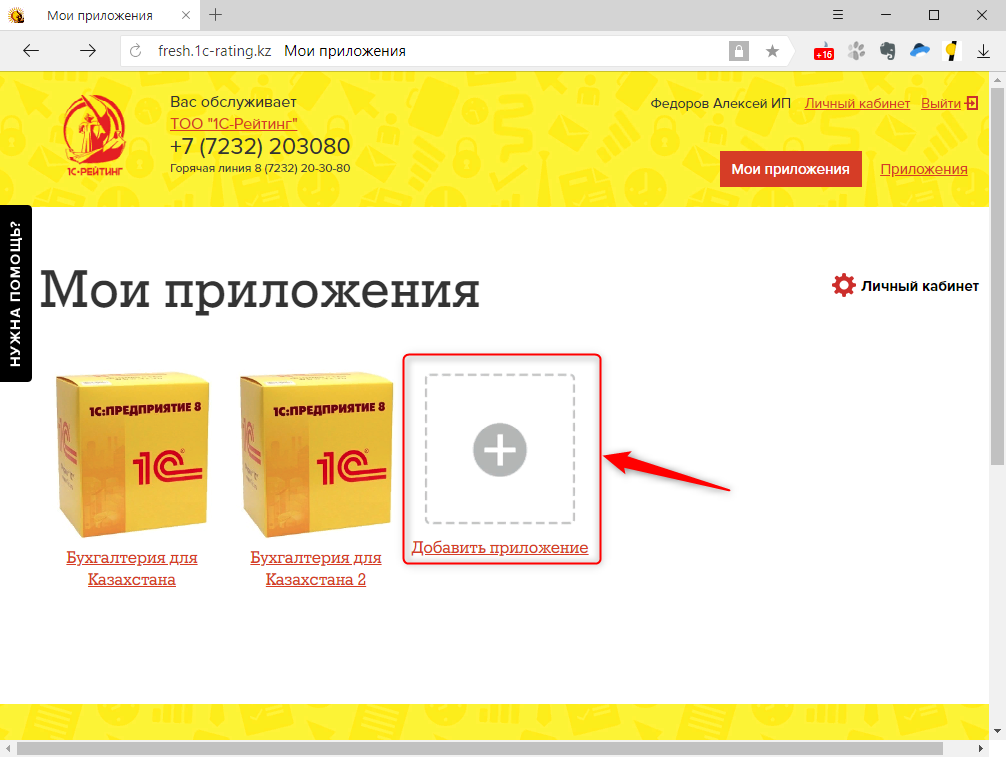Image resolution: width=1006 pixels, height=757 pixels.
Task: Open the downloads arrow icon
Action: (983, 51)
